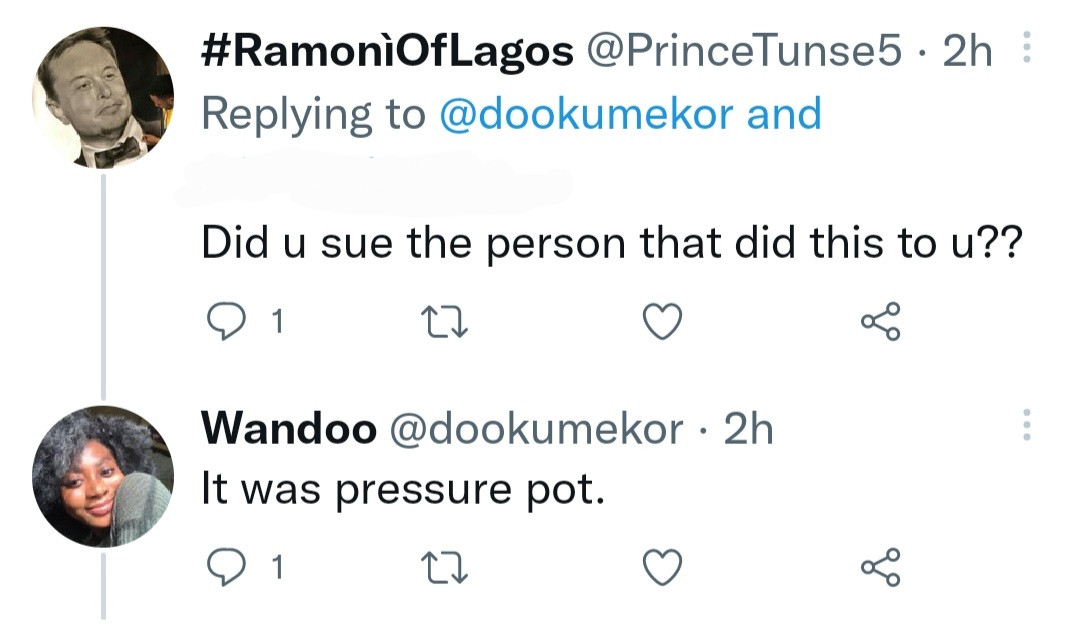Open more options on #RamoniOfLagos tweet
Screen dimensions: 1080x627
coord(1023,50)
